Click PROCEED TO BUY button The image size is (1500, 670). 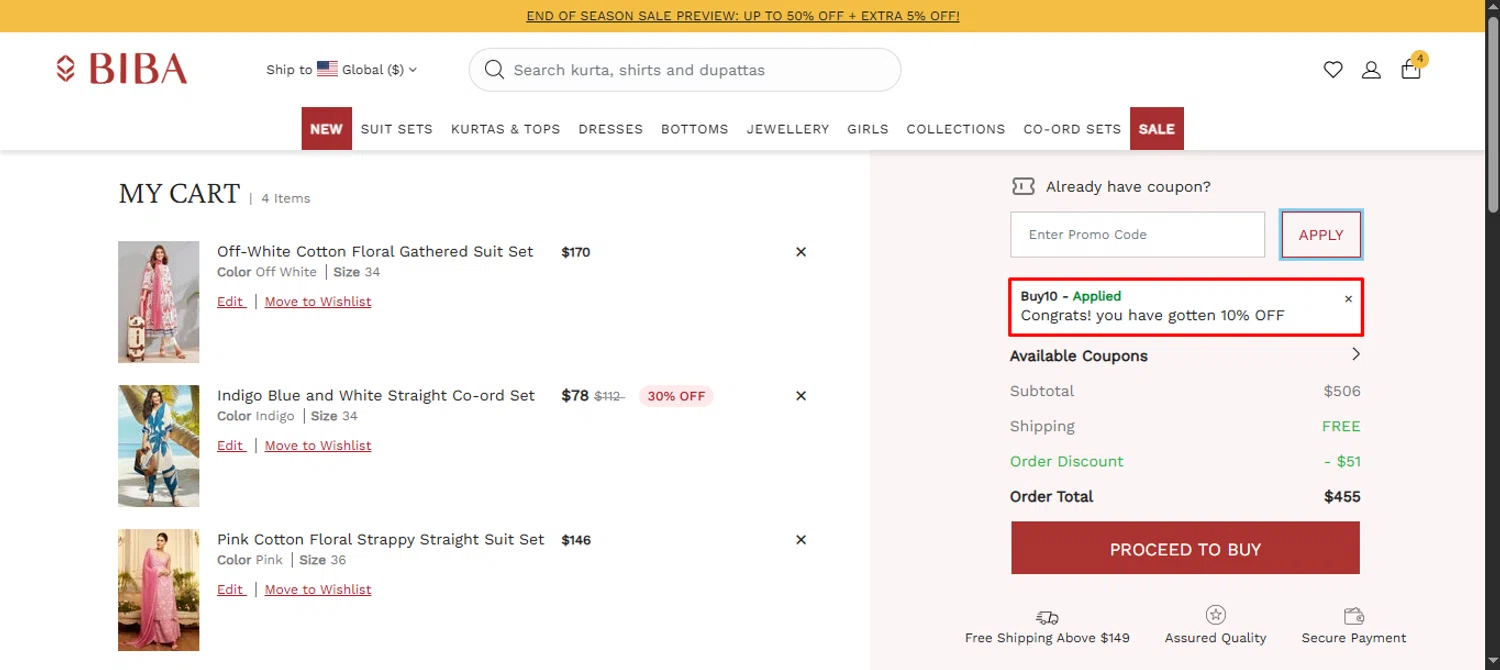(1185, 549)
